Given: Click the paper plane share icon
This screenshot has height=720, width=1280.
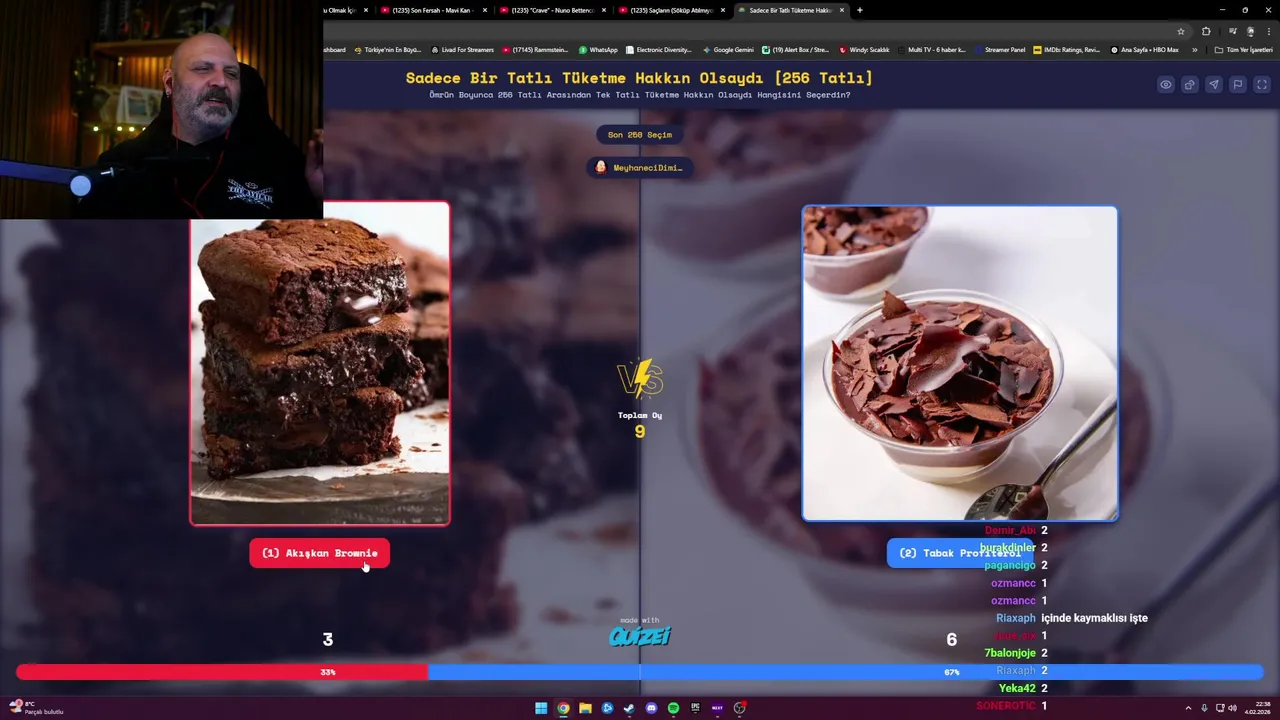Looking at the screenshot, I should tap(1214, 85).
